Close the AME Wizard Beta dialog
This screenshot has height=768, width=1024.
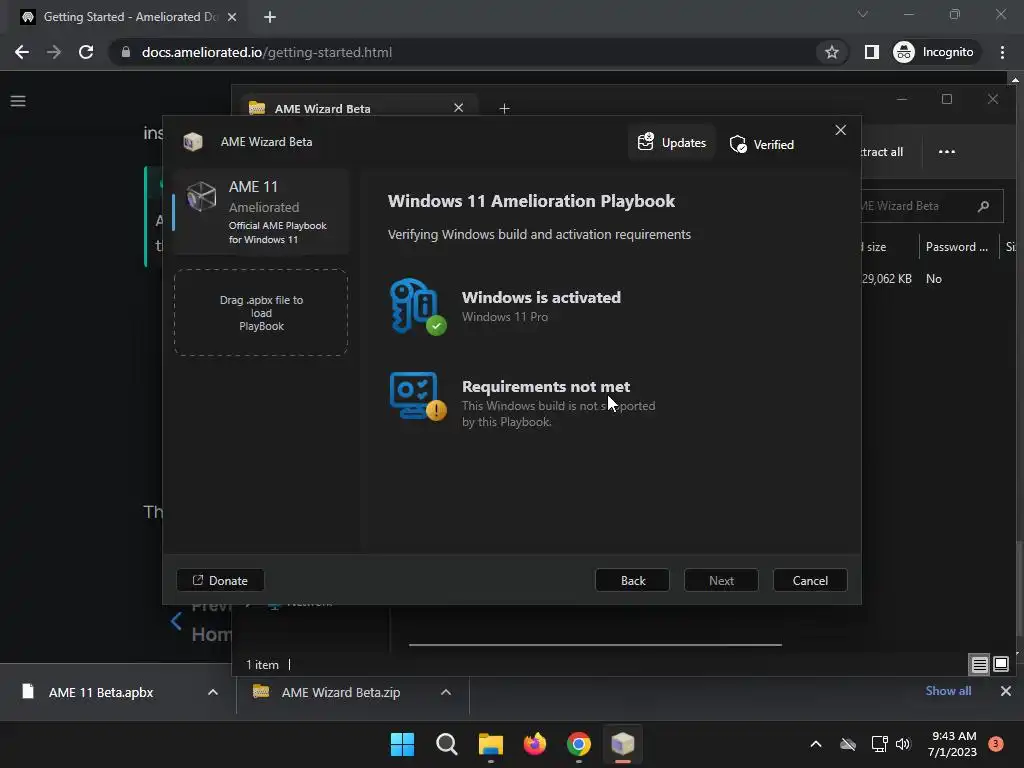click(840, 130)
